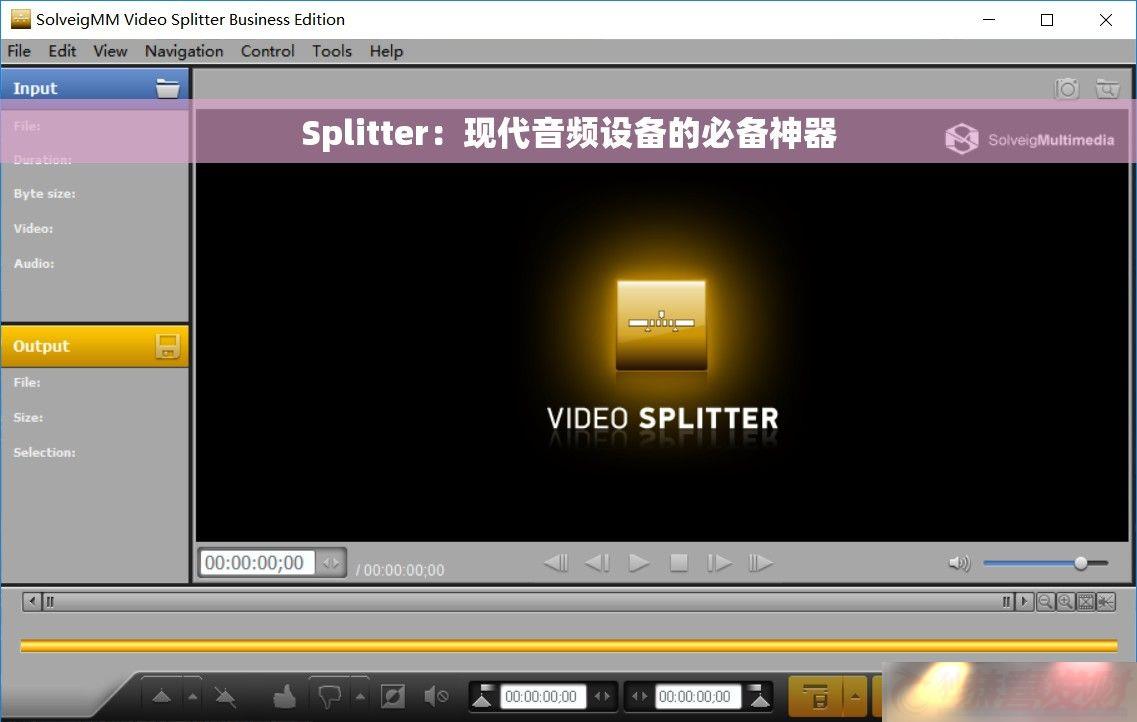Screen dimensions: 1137x722
Task: Click the current time position field
Action: [256, 563]
